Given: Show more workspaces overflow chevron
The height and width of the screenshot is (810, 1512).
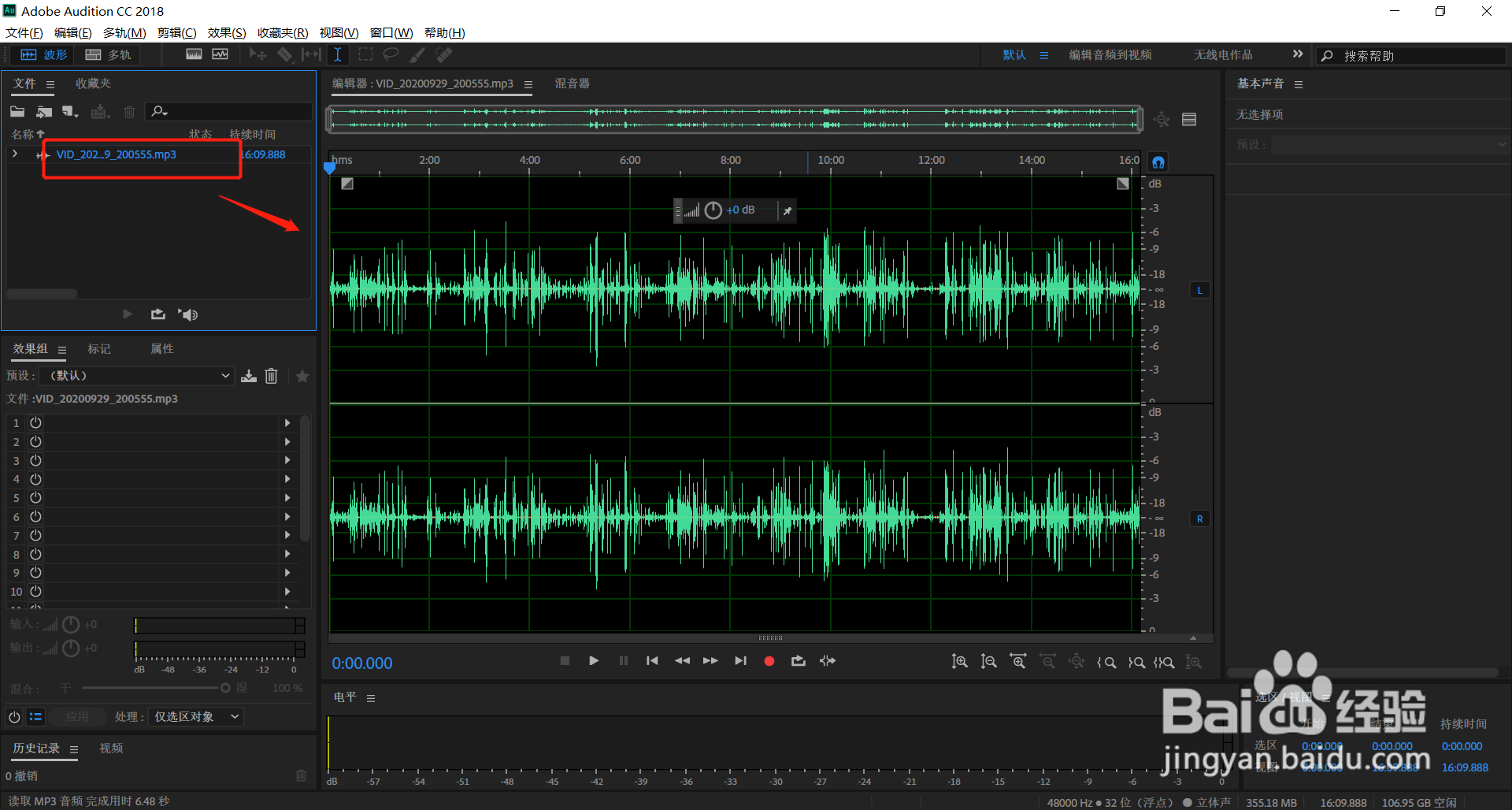Looking at the screenshot, I should 1298,54.
